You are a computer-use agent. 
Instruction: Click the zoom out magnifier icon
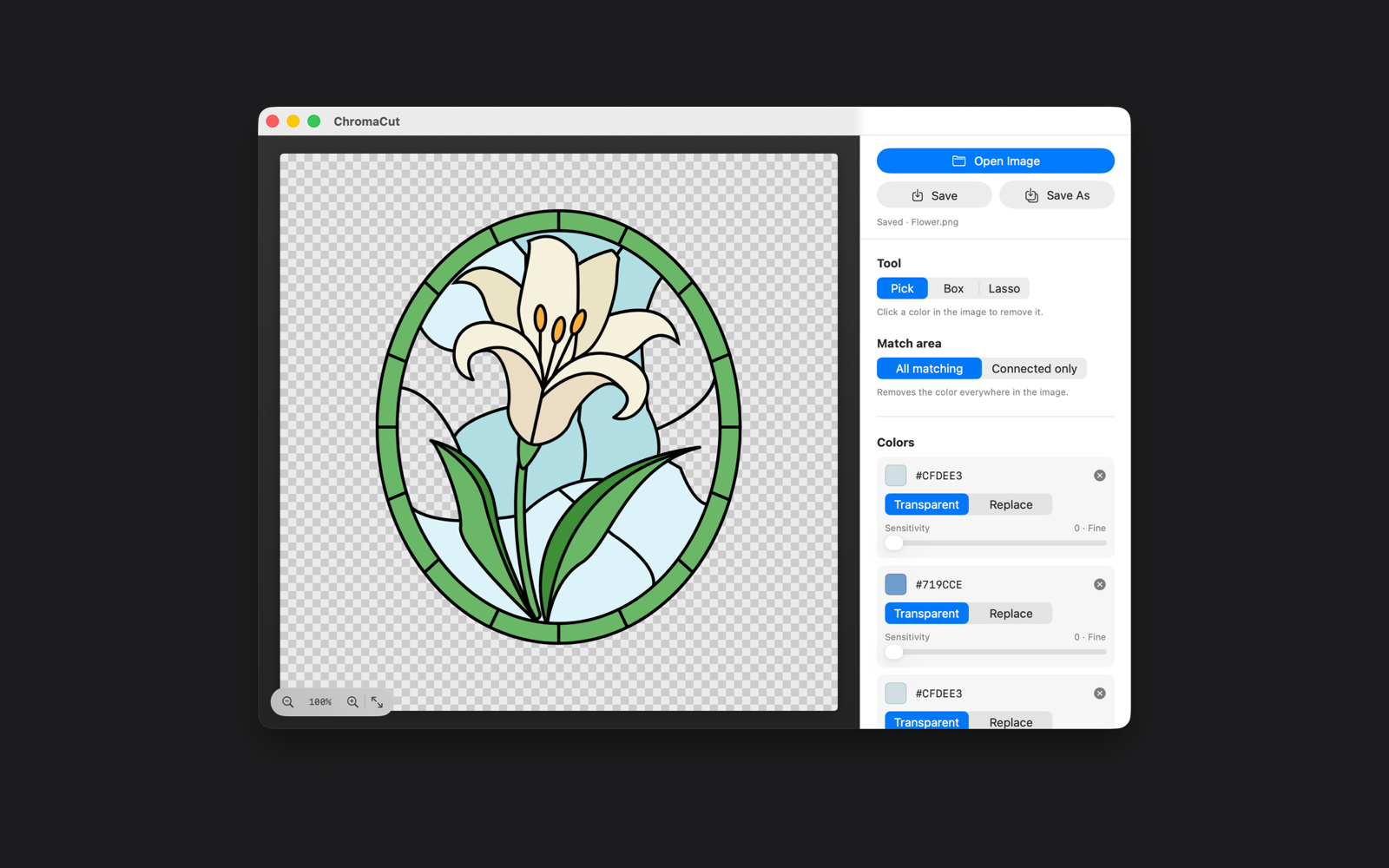[x=288, y=702]
